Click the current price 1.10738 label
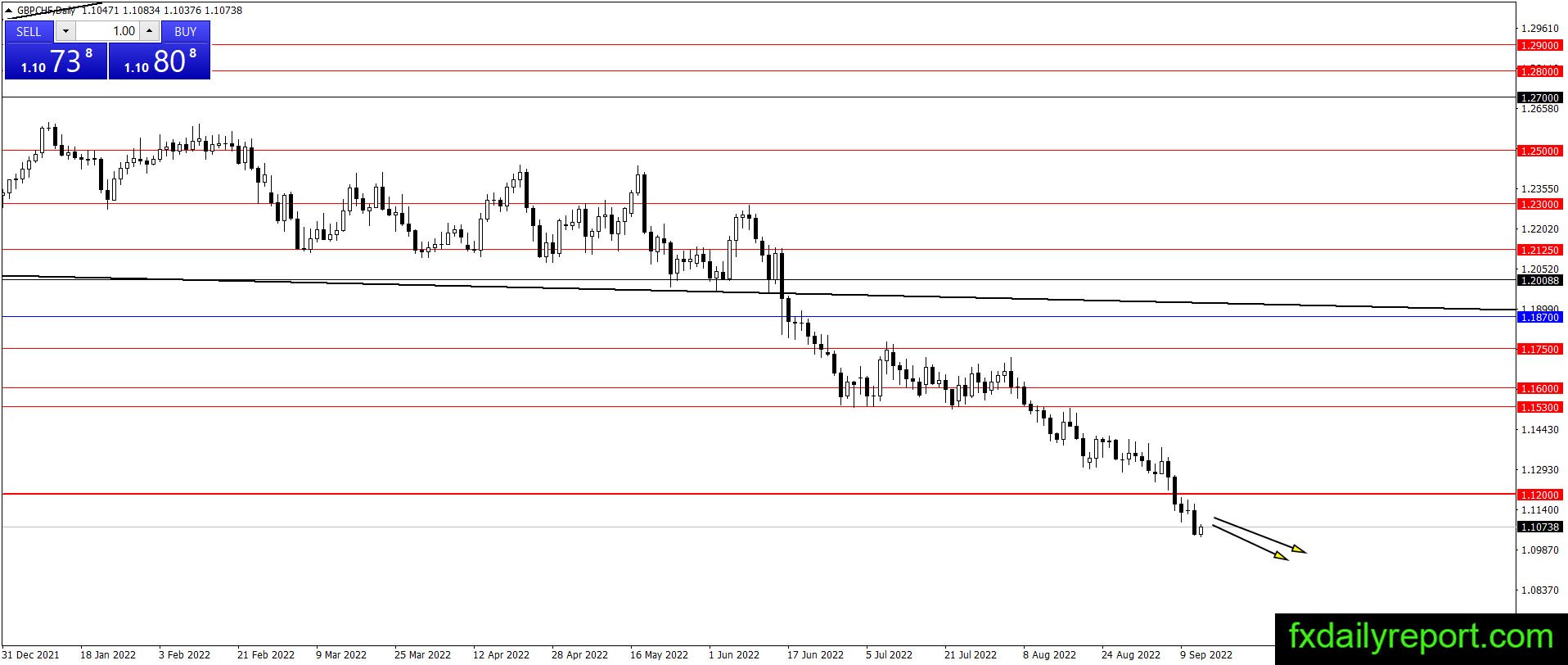Viewport: 1568px width, 665px height. coord(1539,527)
